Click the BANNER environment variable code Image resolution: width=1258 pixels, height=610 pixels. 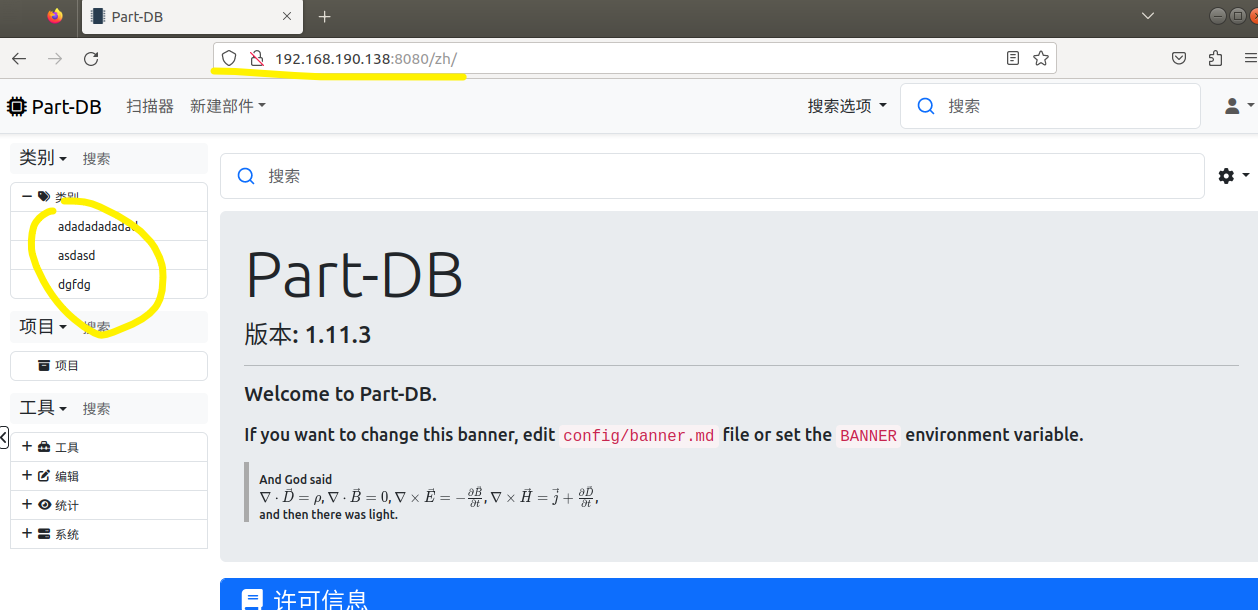tap(868, 435)
